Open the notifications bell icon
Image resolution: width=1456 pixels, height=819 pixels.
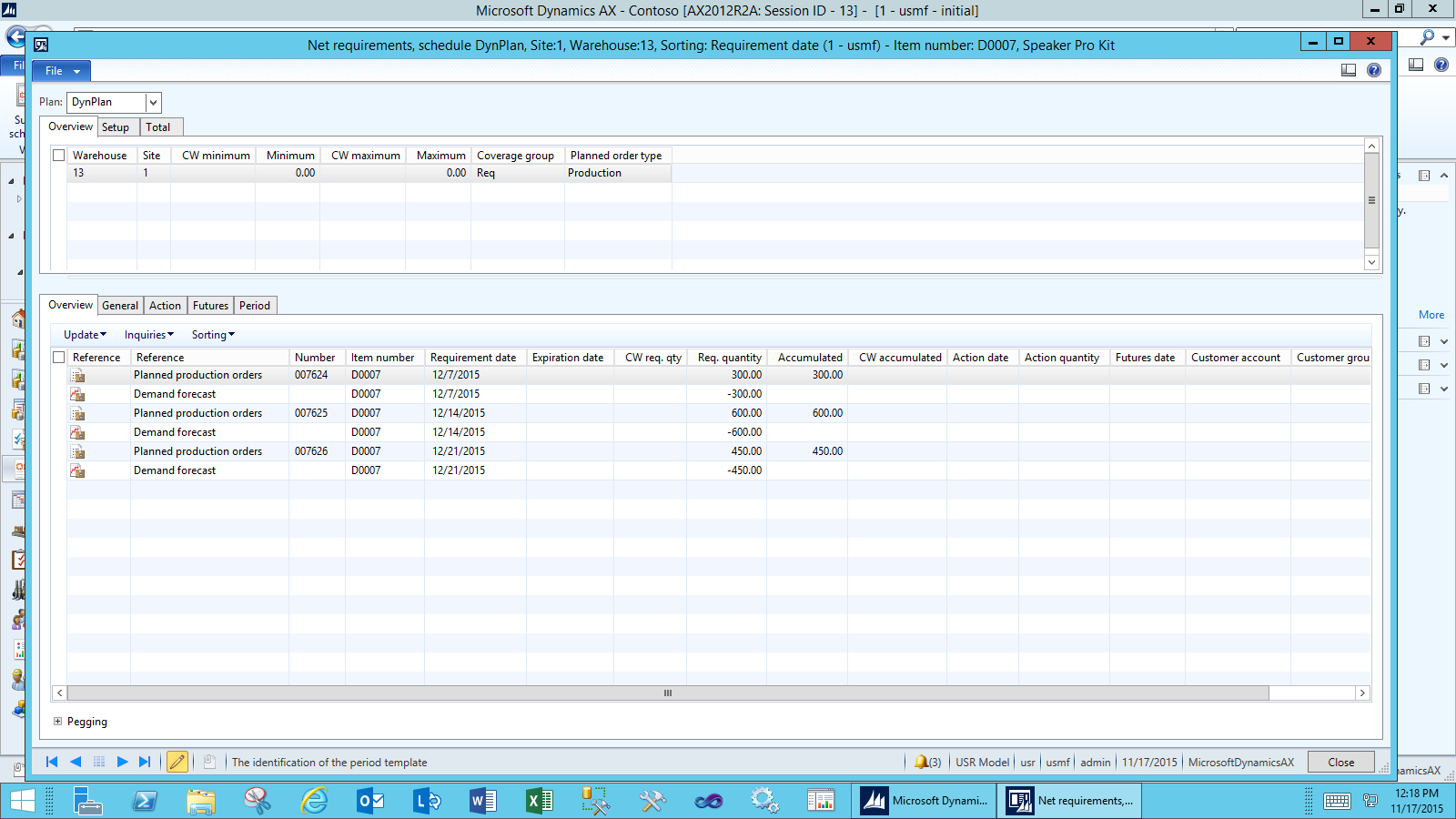[x=923, y=762]
